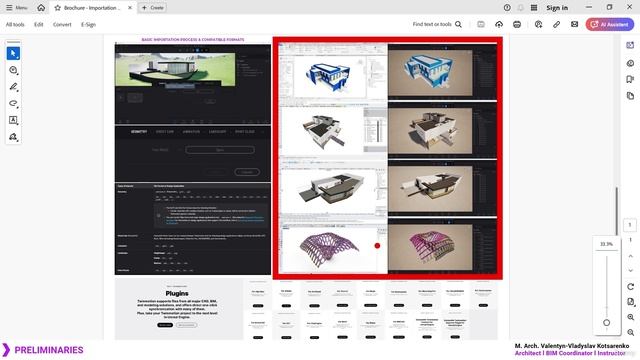Click the 33.3% zoom percentage field
640x360 pixels.
point(607,244)
